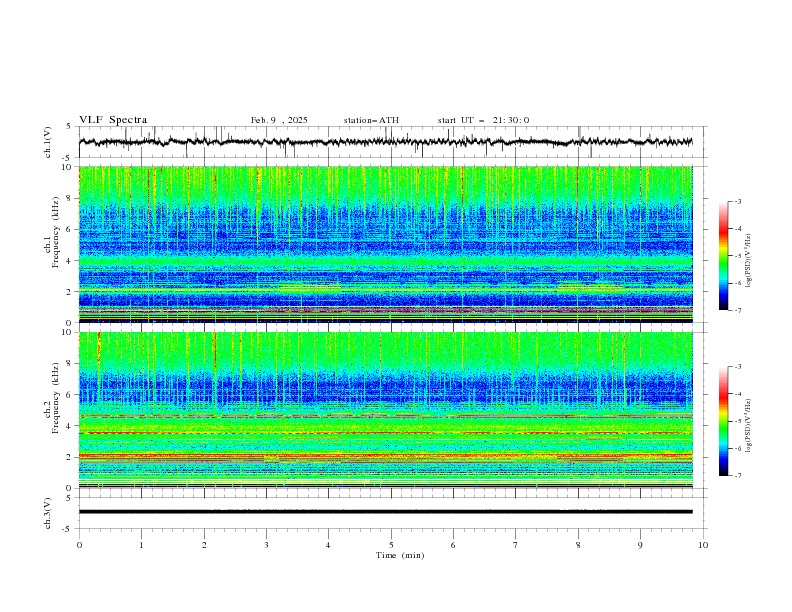
Task: Click the "-5" label on ch.2 colorbar
Action: pos(737,421)
